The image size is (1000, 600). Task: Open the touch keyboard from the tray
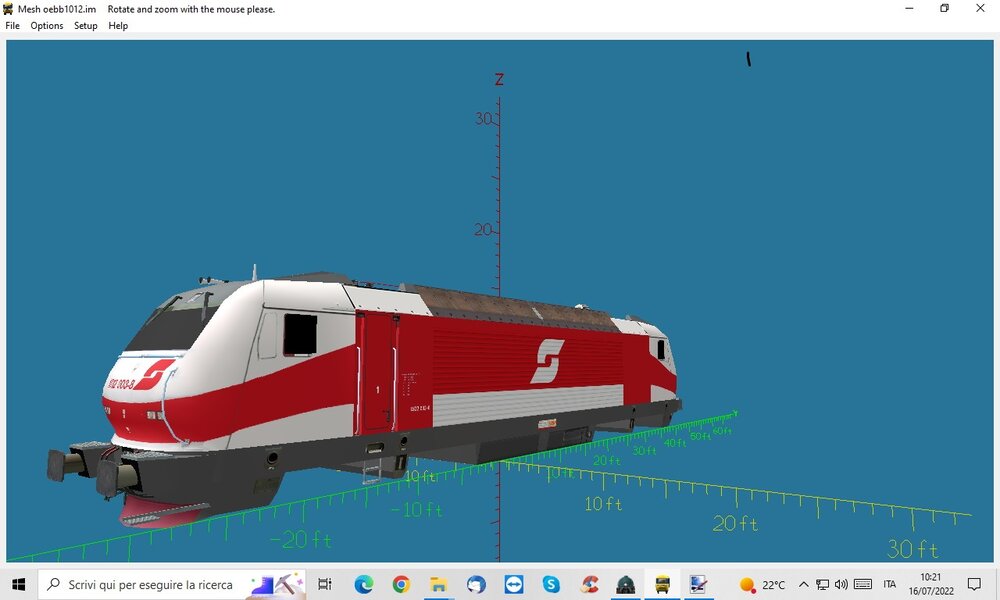pyautogui.click(x=863, y=584)
